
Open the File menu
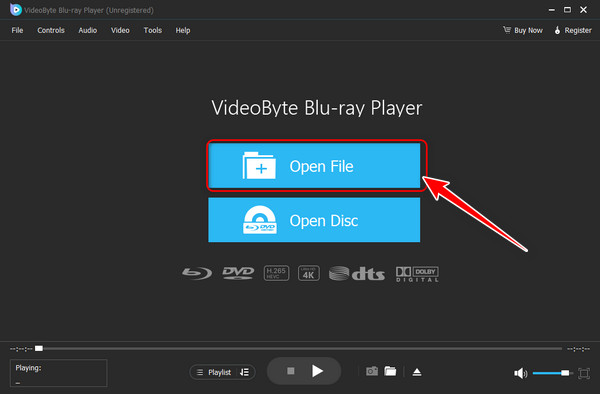17,30
